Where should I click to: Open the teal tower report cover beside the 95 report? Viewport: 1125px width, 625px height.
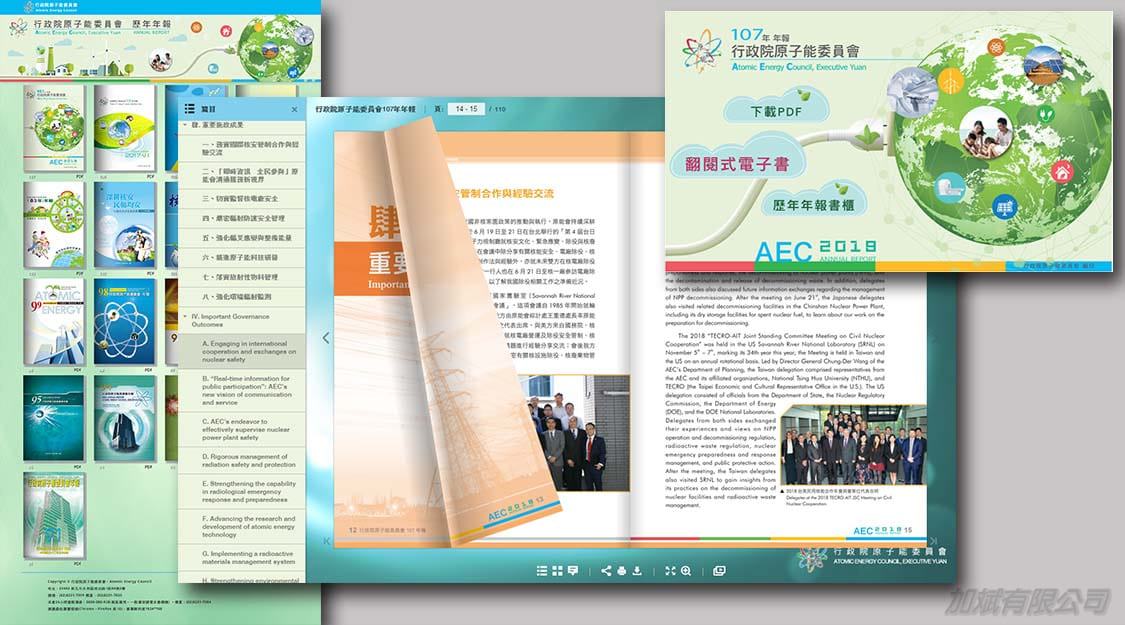(124, 418)
